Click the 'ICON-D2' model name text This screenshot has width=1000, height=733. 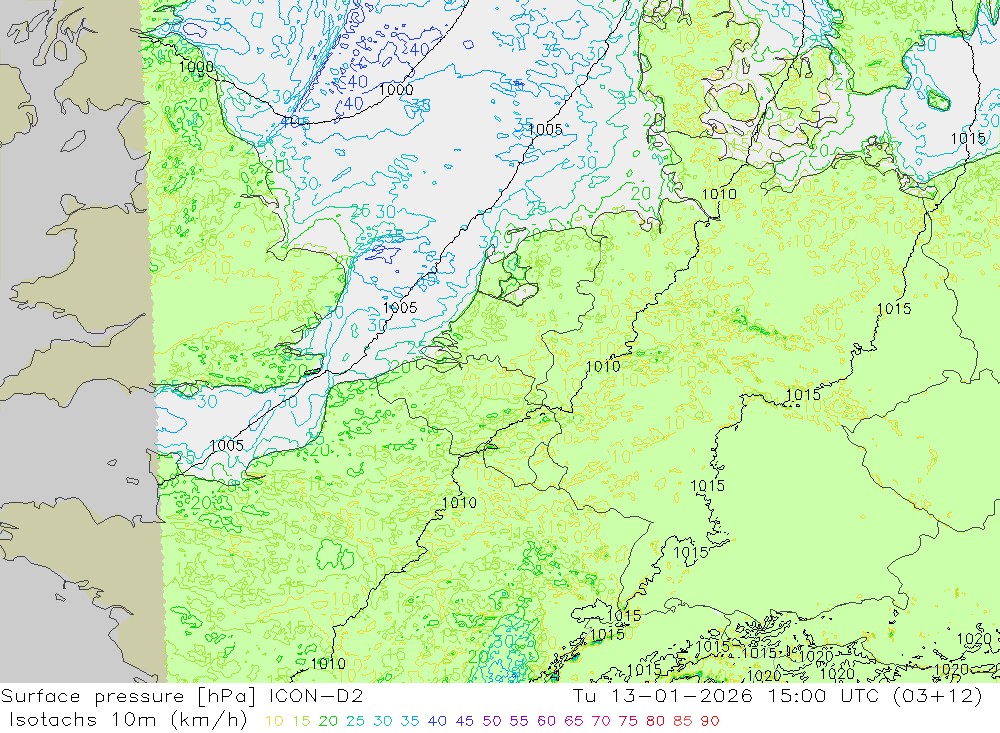point(316,695)
